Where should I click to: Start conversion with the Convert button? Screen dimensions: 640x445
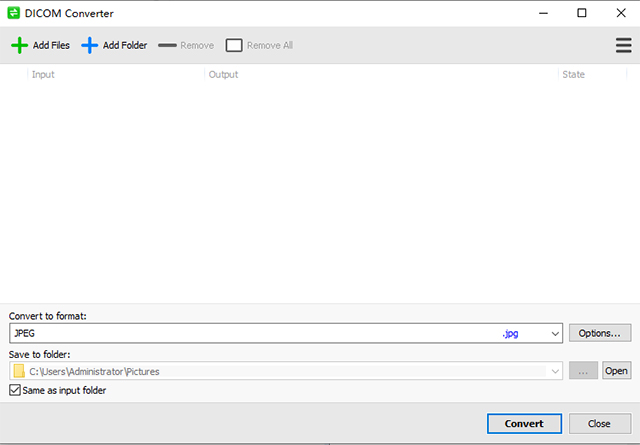(x=524, y=424)
